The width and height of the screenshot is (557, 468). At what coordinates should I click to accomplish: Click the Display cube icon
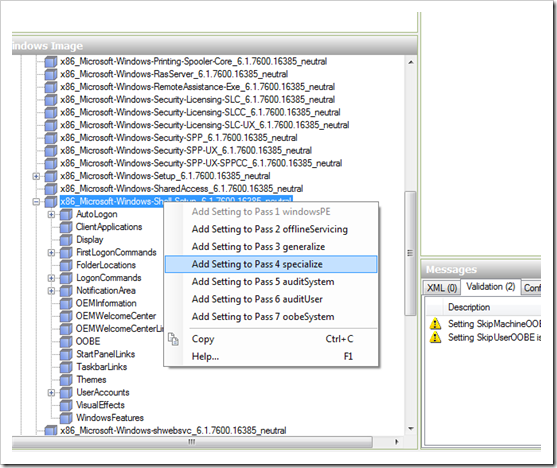tap(66, 240)
